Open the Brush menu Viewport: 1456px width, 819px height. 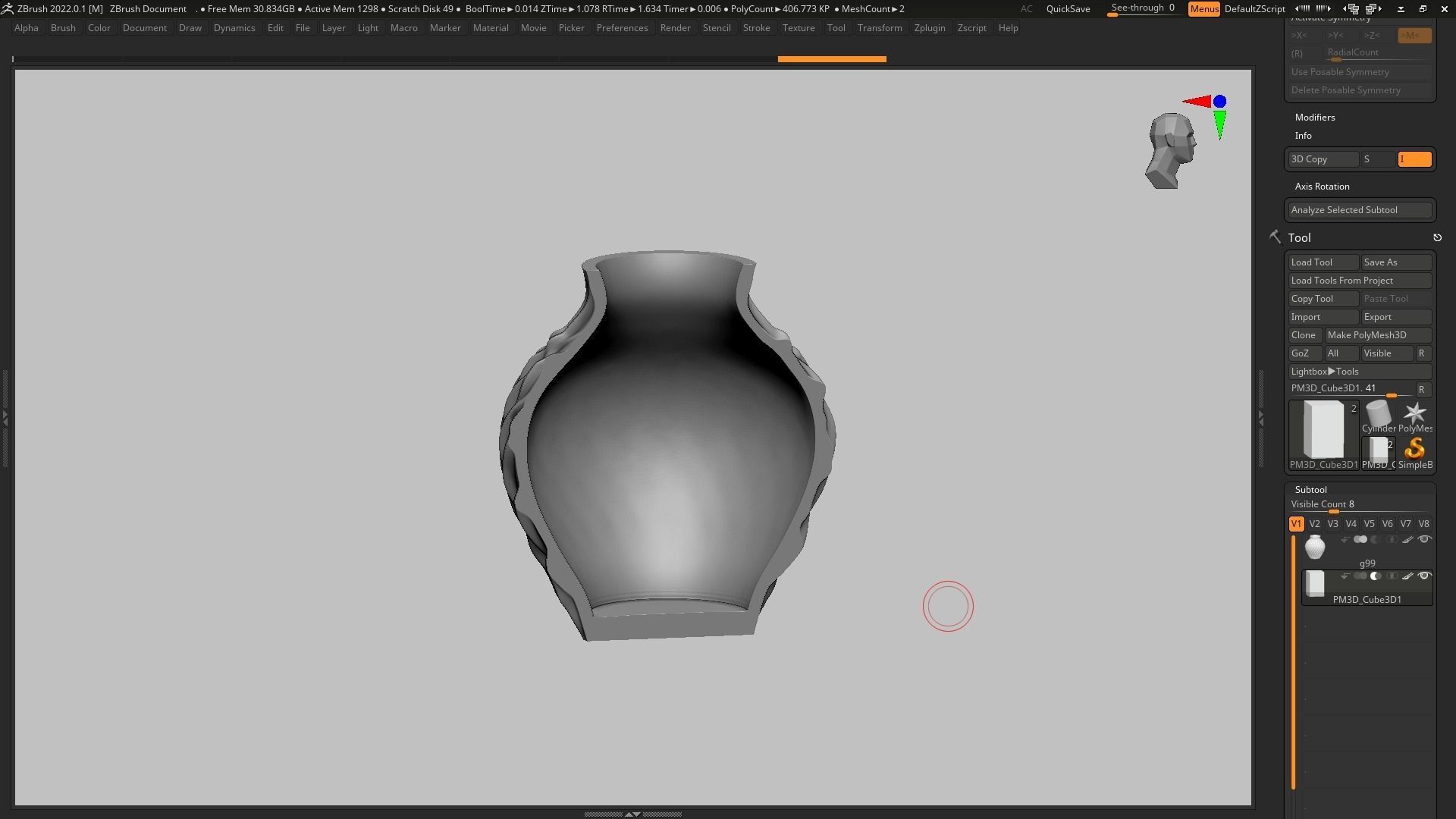coord(63,28)
